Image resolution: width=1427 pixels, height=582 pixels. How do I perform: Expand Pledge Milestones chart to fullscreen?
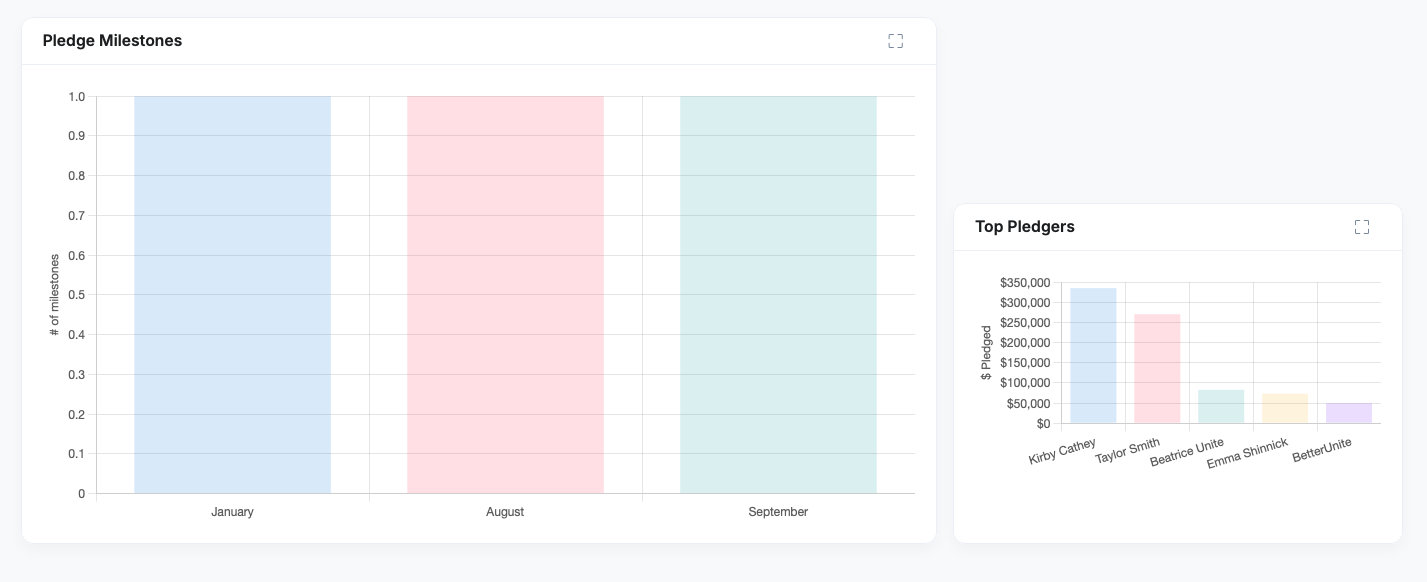click(x=895, y=41)
